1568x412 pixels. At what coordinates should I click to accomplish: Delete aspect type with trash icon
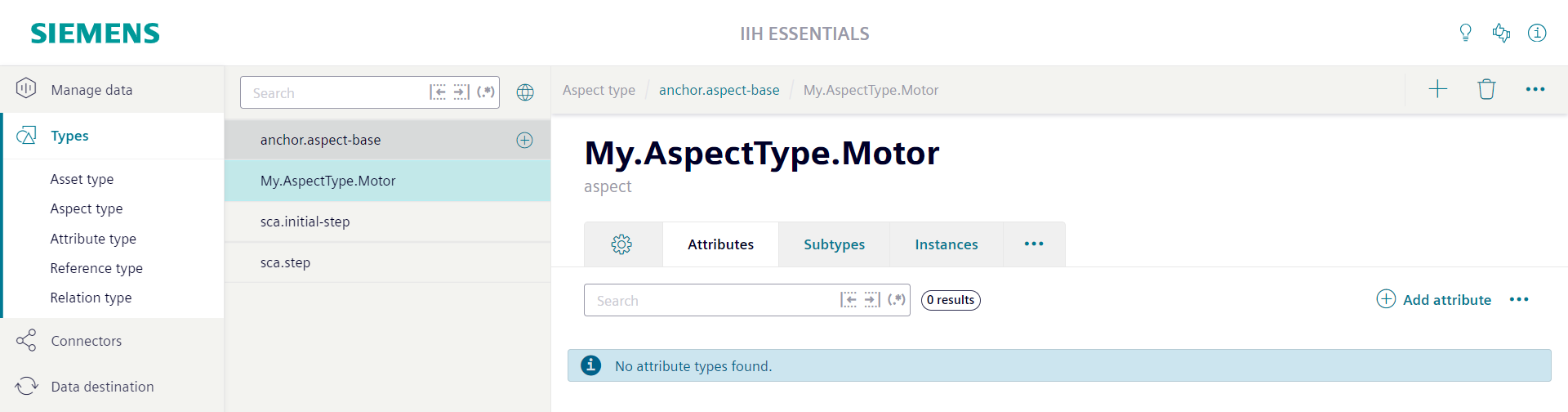(1486, 89)
